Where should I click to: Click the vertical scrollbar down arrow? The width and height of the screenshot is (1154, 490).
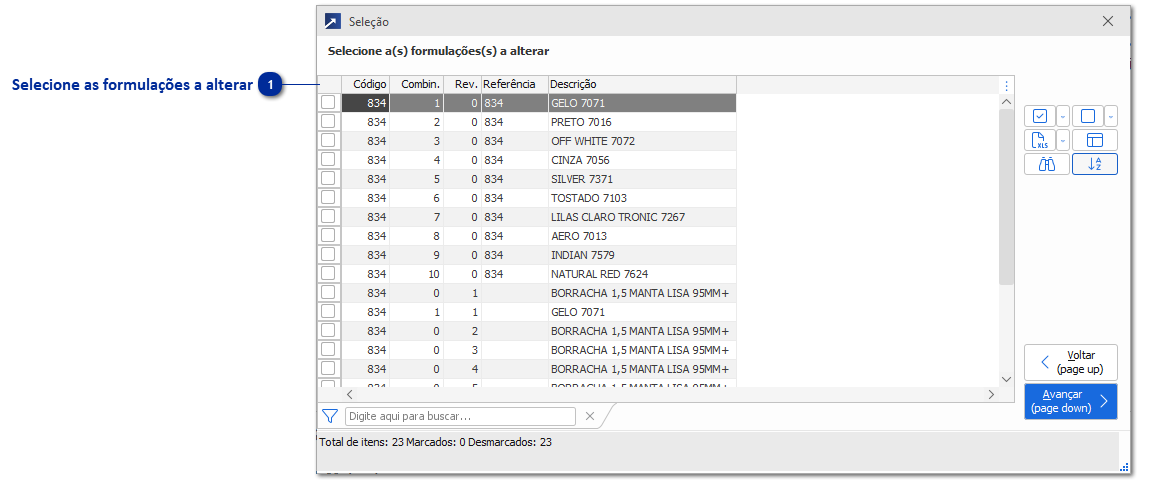[1007, 379]
